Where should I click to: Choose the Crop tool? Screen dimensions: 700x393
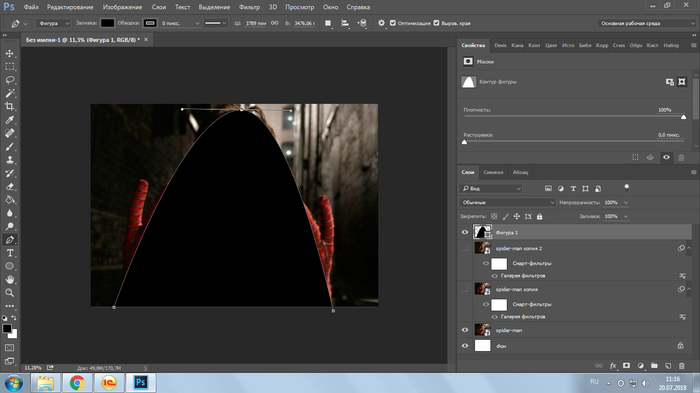[x=9, y=106]
